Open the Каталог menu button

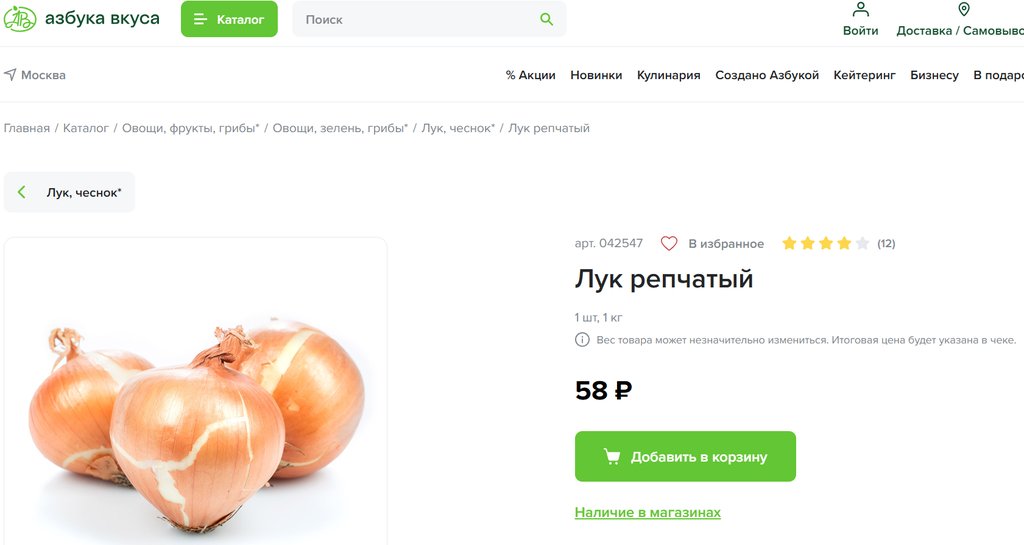tap(229, 19)
